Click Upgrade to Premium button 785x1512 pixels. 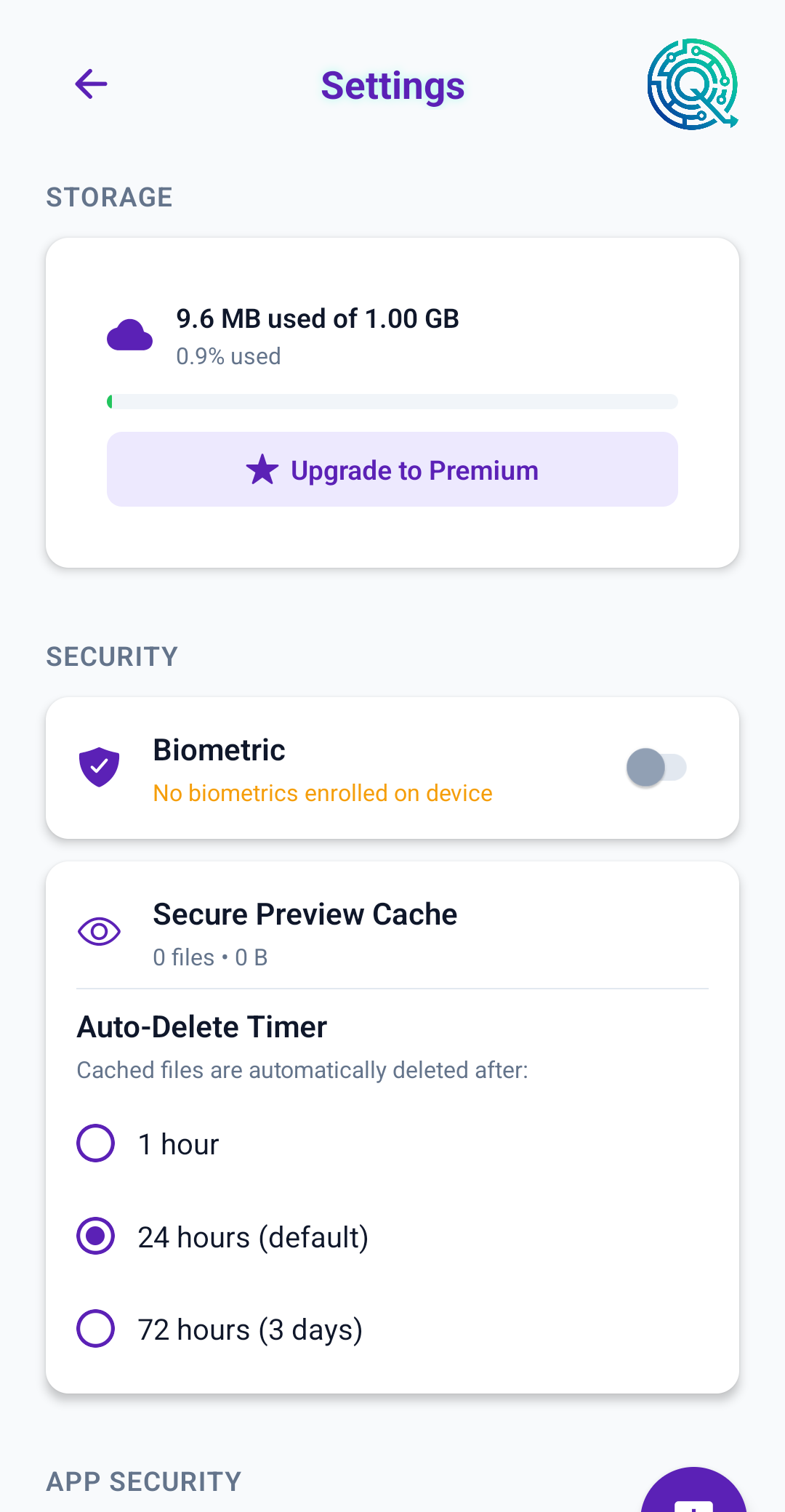click(x=392, y=470)
